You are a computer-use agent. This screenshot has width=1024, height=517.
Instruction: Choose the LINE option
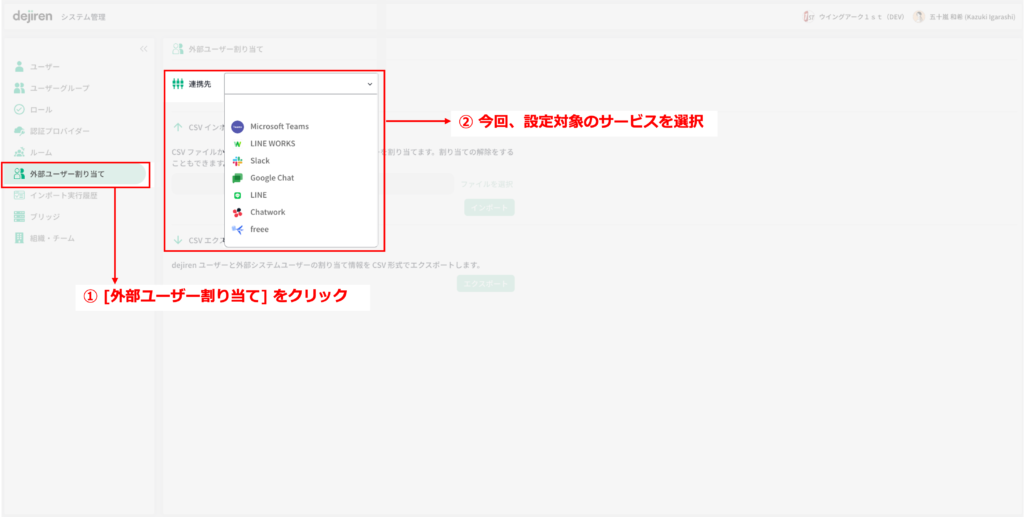300,195
